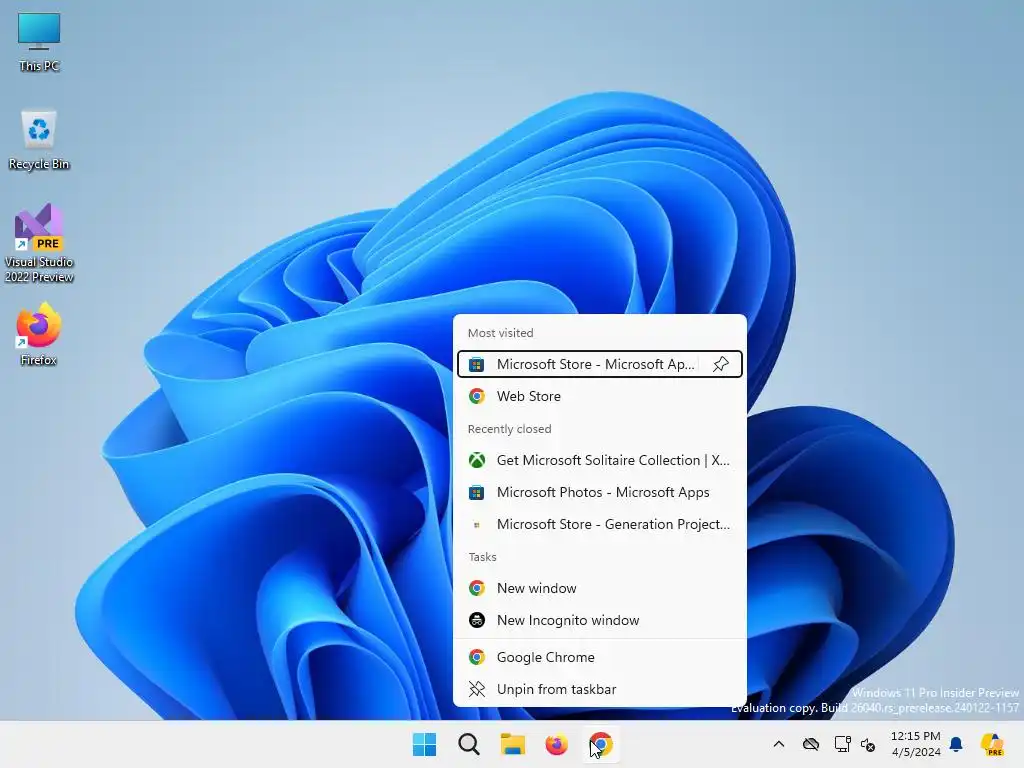Open network status tray icon
Screen dimensions: 1024x768
pos(842,744)
